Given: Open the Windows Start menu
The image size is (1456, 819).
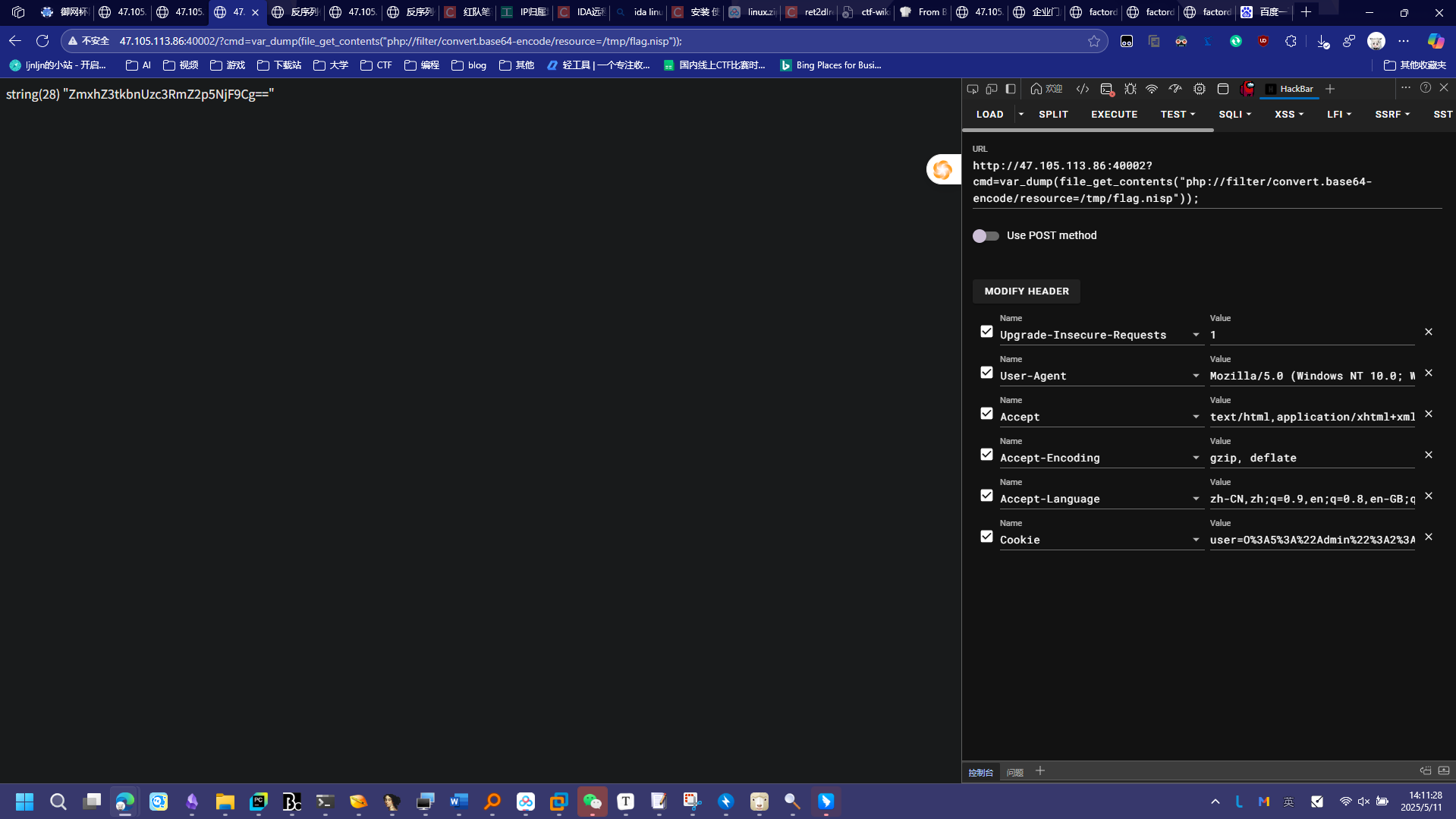Looking at the screenshot, I should tap(25, 802).
